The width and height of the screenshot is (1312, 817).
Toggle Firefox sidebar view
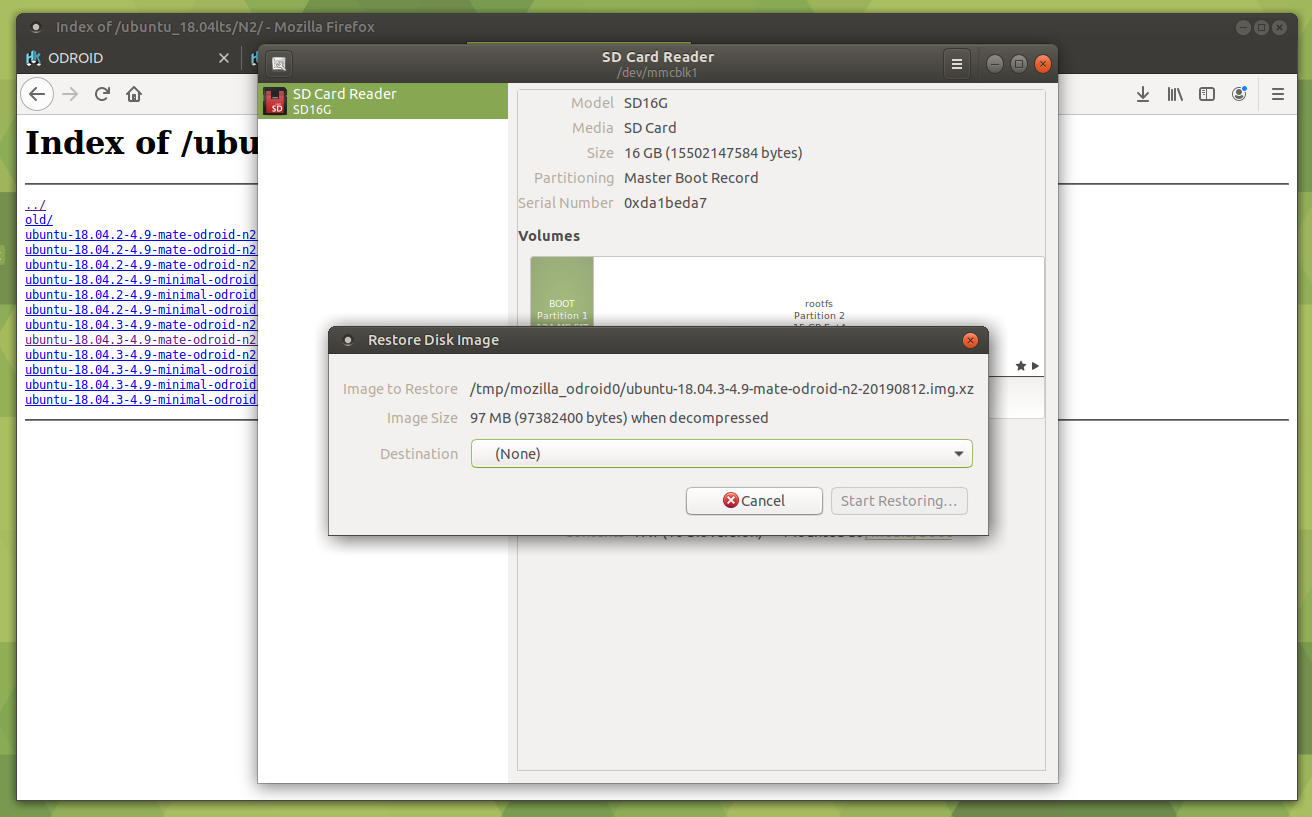click(x=1207, y=94)
